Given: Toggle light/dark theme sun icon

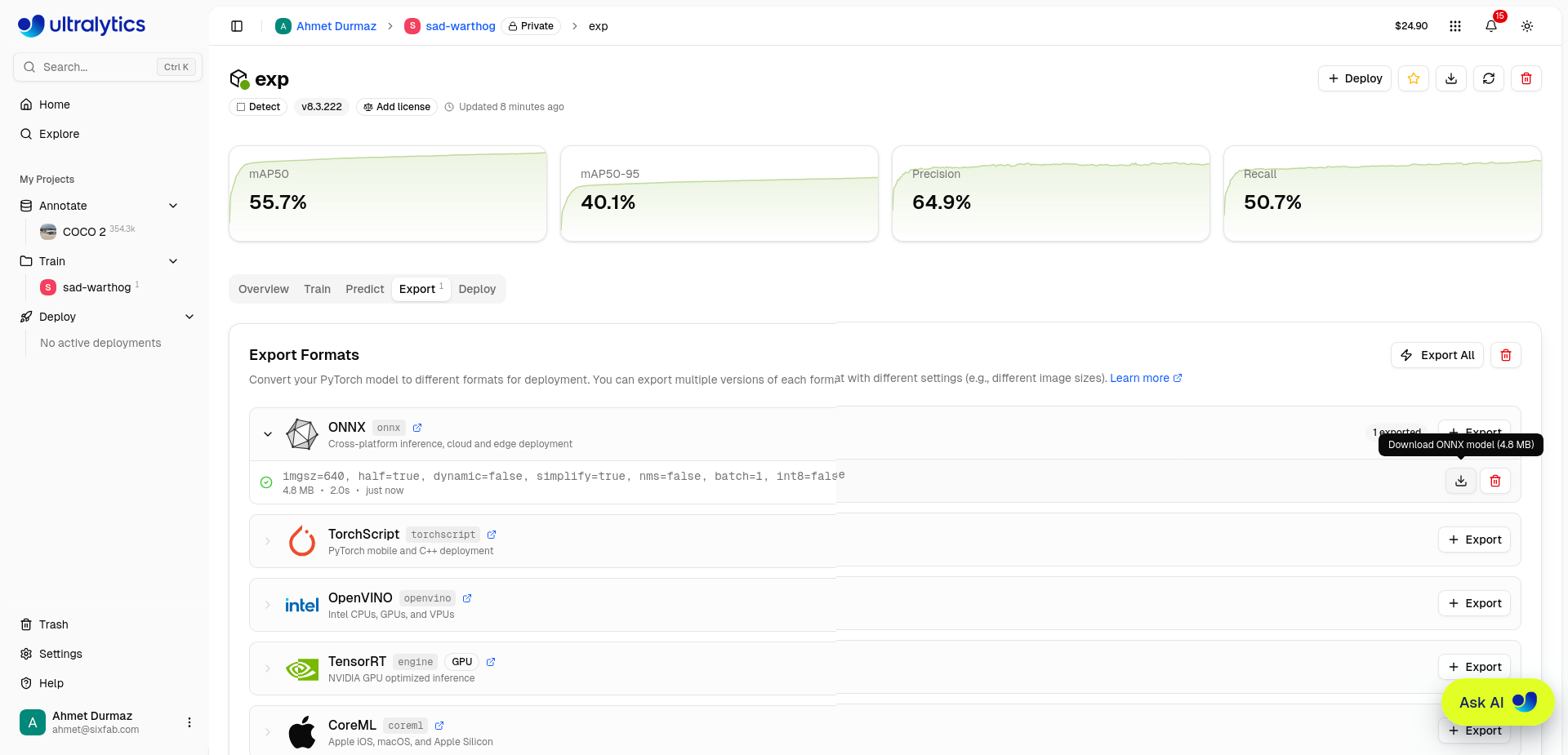Looking at the screenshot, I should (x=1527, y=26).
